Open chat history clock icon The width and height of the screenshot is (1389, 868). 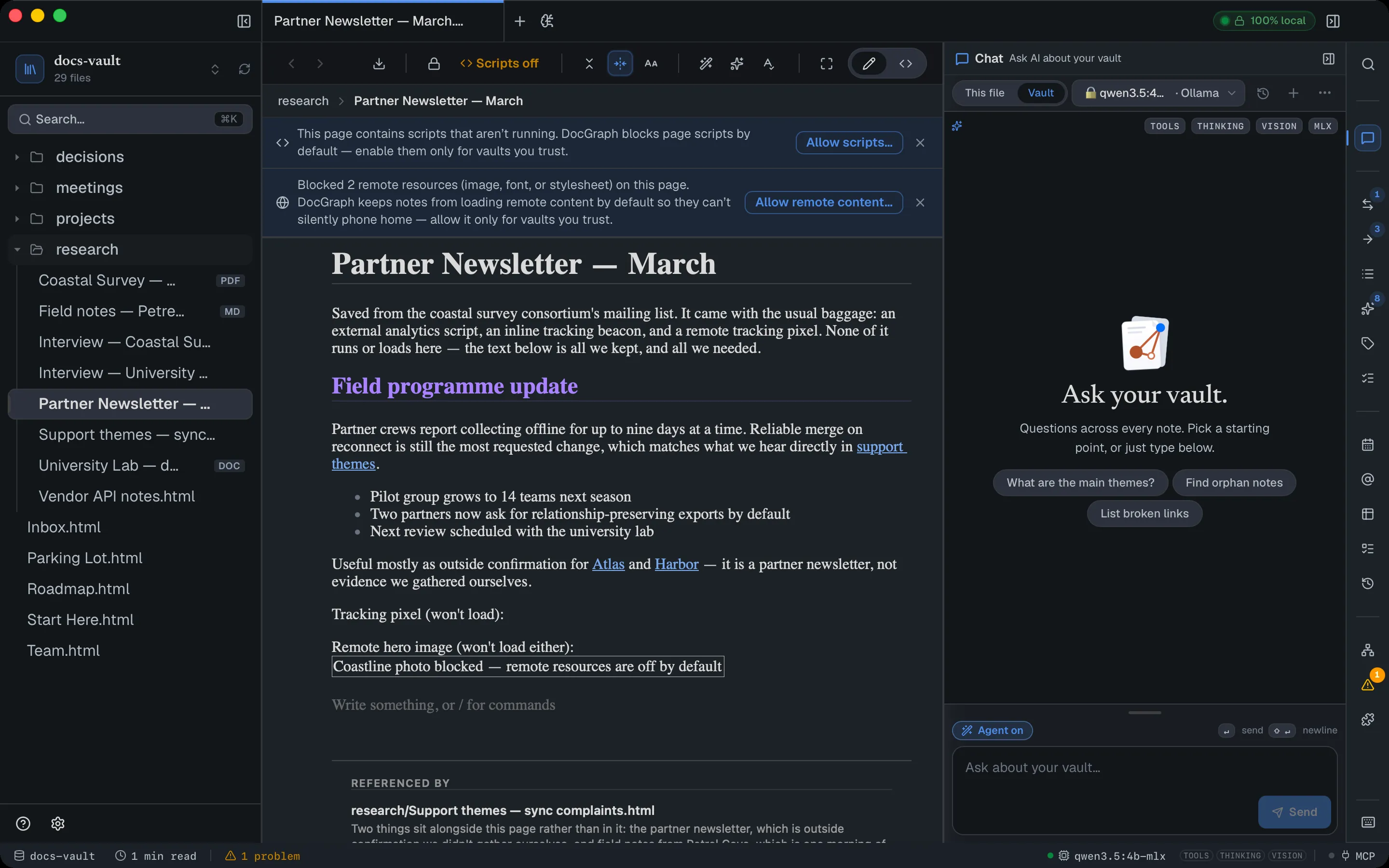[1263, 93]
